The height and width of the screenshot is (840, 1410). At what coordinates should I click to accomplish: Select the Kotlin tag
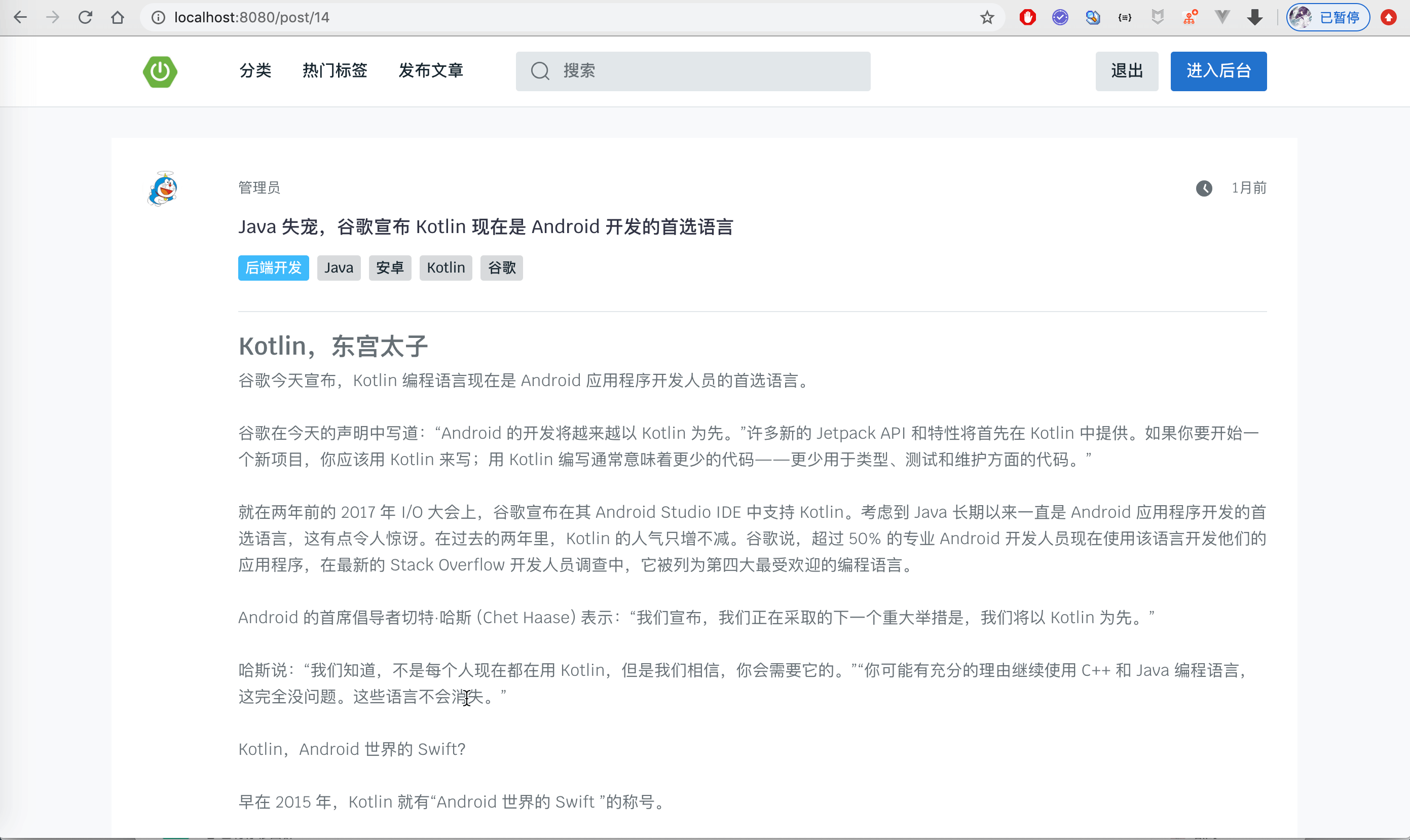click(x=446, y=268)
